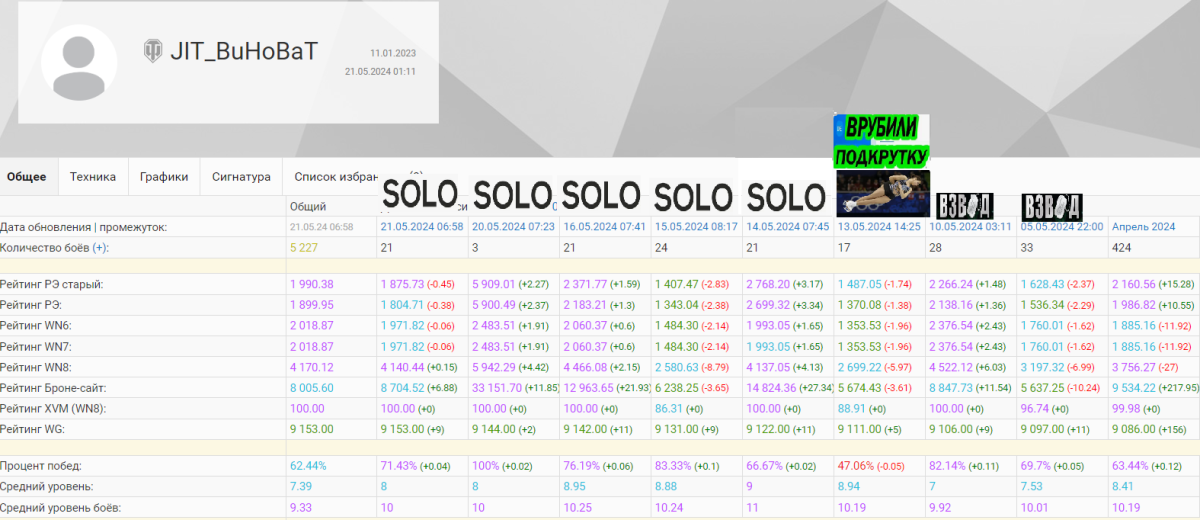Select the 424 April battles count

coord(1121,247)
